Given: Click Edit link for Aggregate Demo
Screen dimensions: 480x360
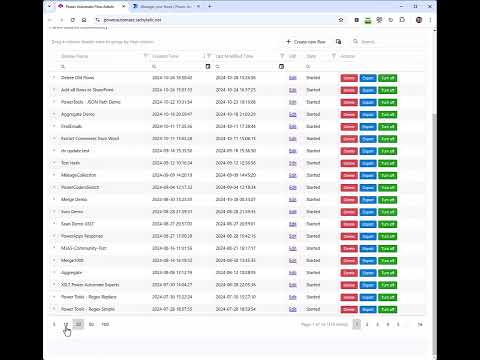Looking at the screenshot, I should (293, 114).
